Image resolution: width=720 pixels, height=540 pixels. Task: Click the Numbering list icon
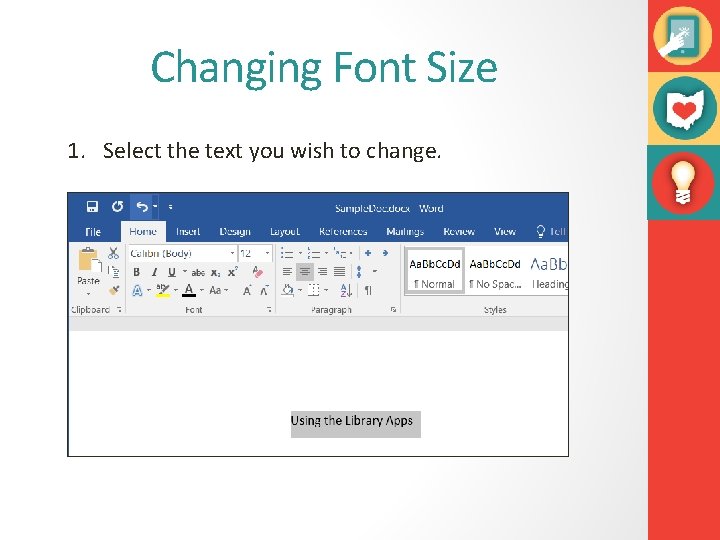pyautogui.click(x=314, y=253)
